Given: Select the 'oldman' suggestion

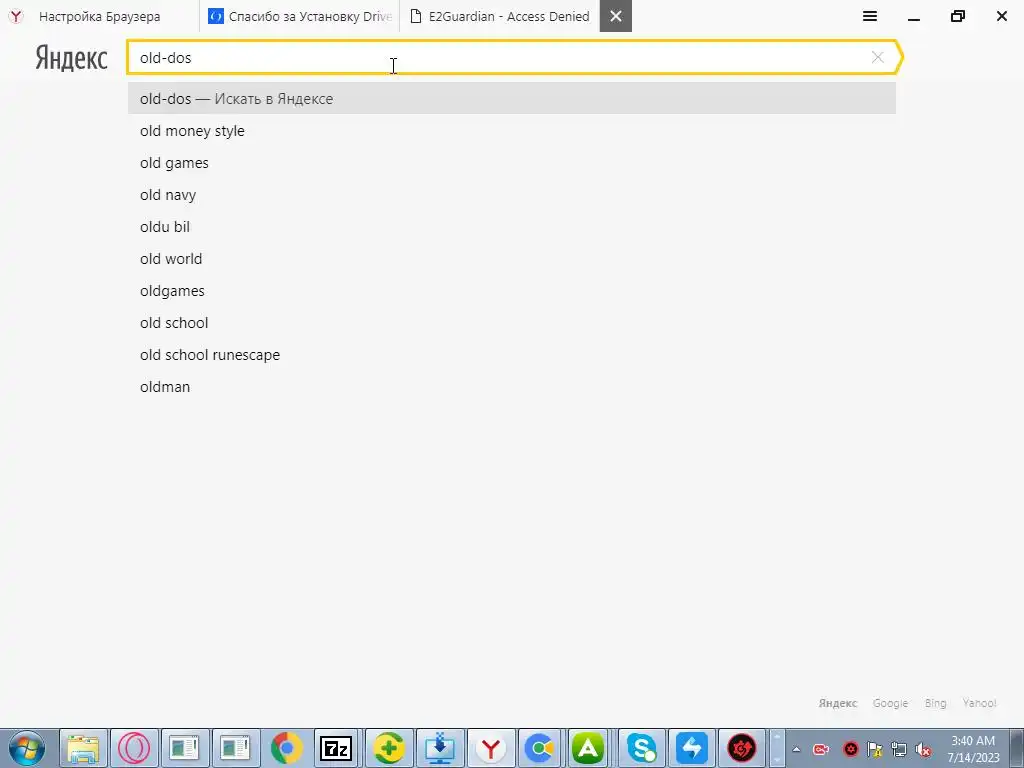Looking at the screenshot, I should pos(512,387).
